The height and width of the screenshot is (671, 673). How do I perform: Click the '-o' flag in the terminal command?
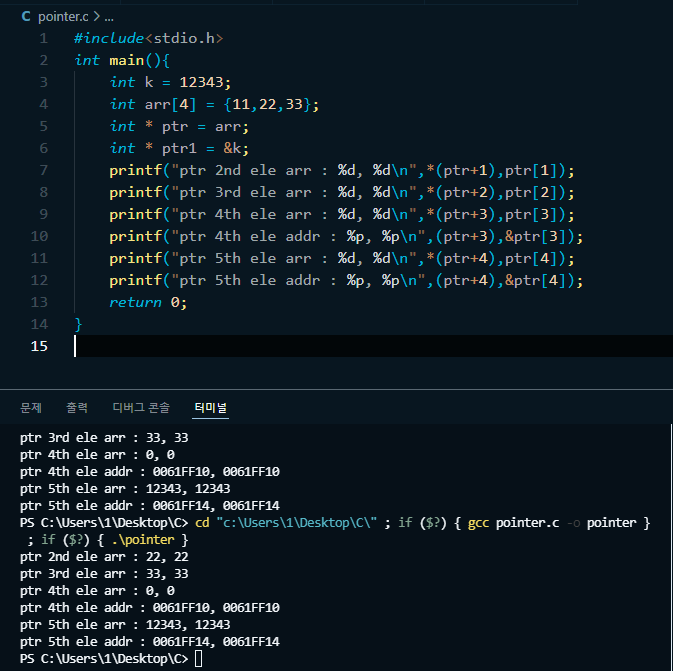pyautogui.click(x=573, y=523)
